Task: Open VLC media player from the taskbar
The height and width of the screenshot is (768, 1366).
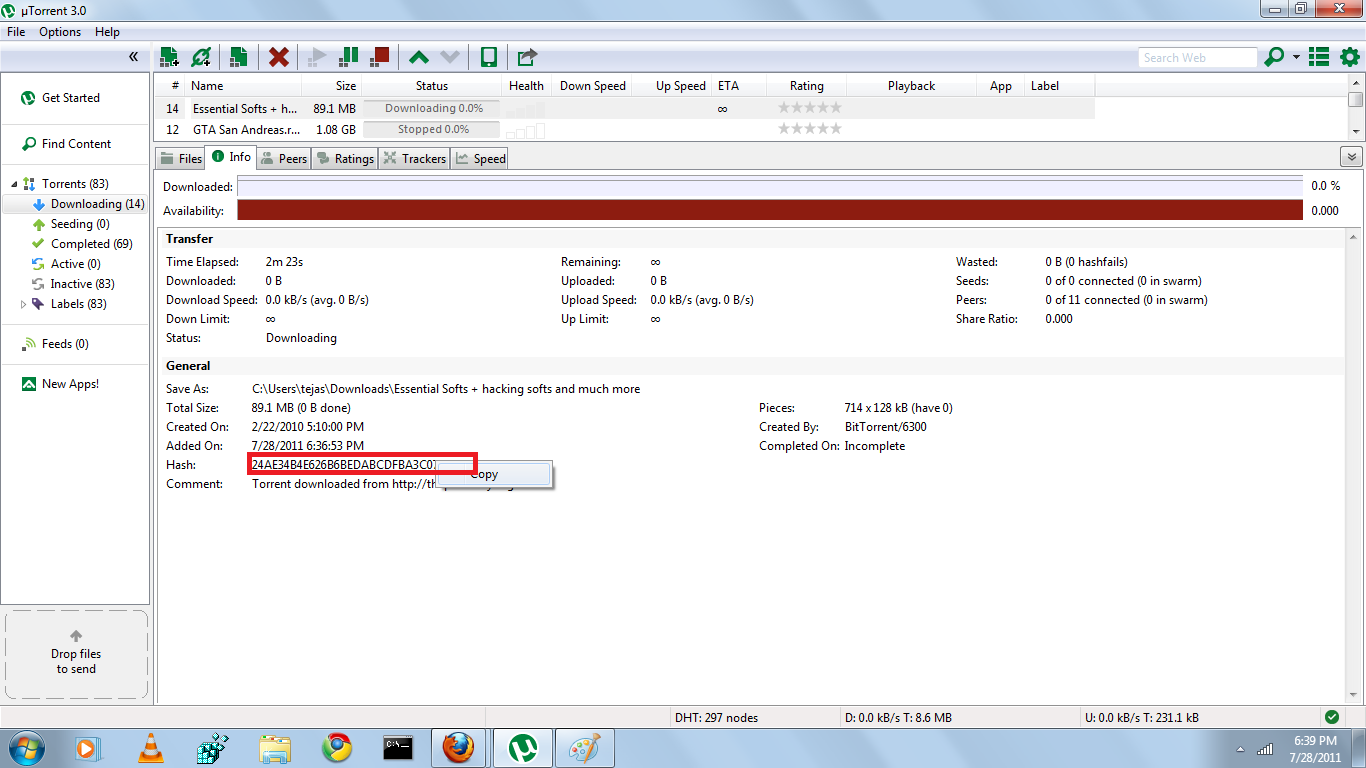Action: coord(150,748)
